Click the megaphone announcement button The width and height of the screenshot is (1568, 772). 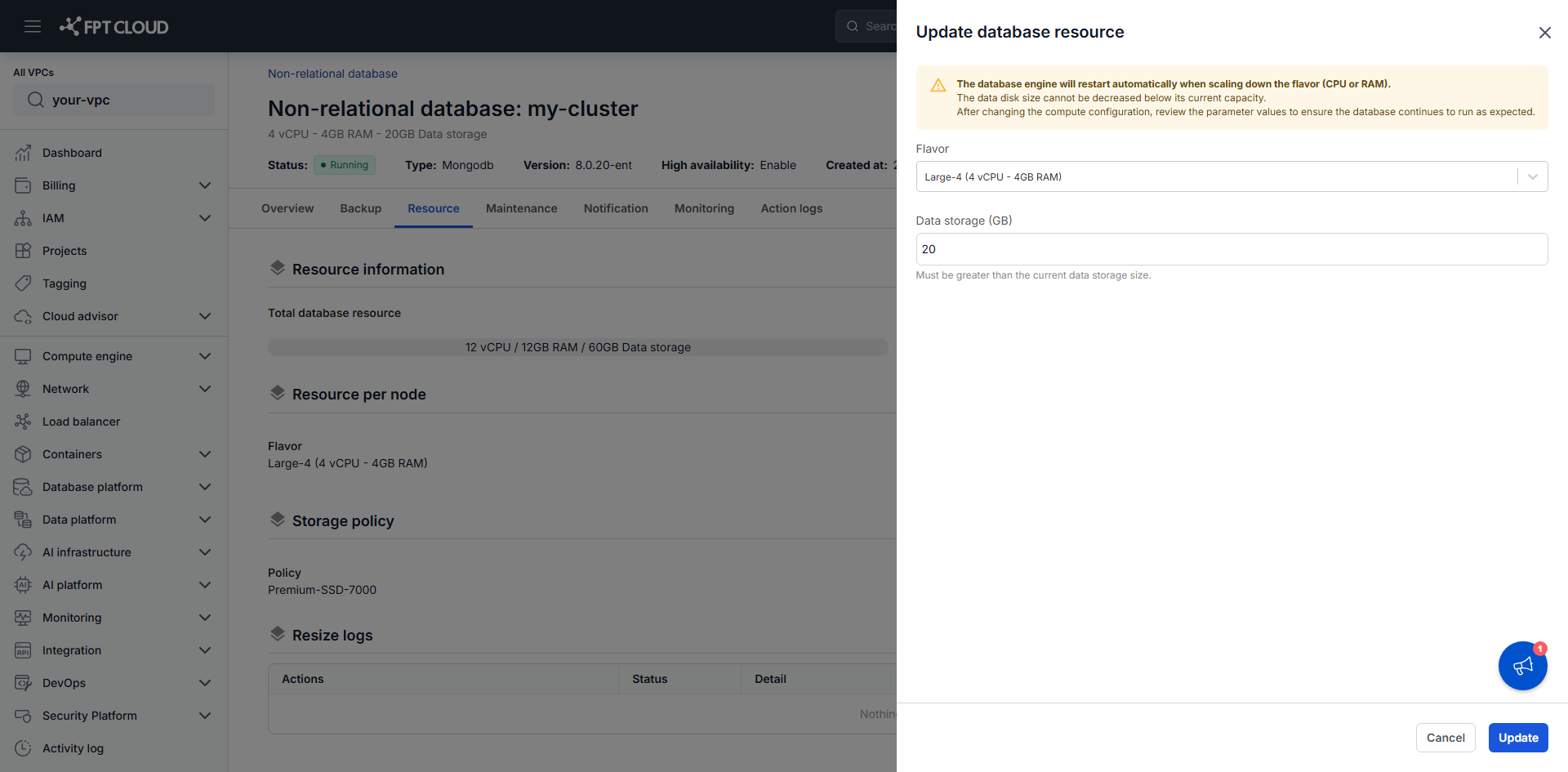click(x=1522, y=666)
